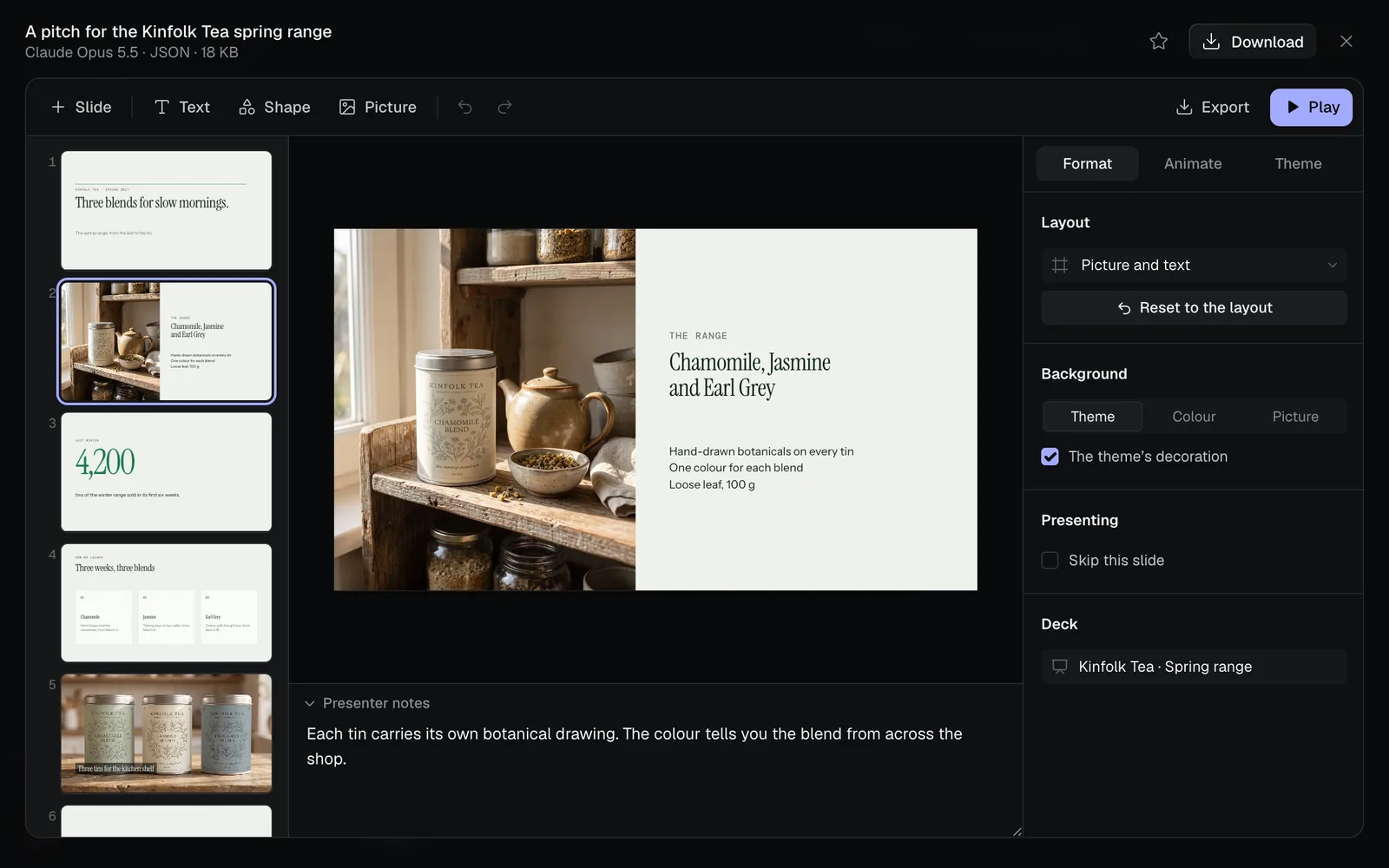Image resolution: width=1389 pixels, height=868 pixels.
Task: Add a new Slide
Action: coord(82,107)
